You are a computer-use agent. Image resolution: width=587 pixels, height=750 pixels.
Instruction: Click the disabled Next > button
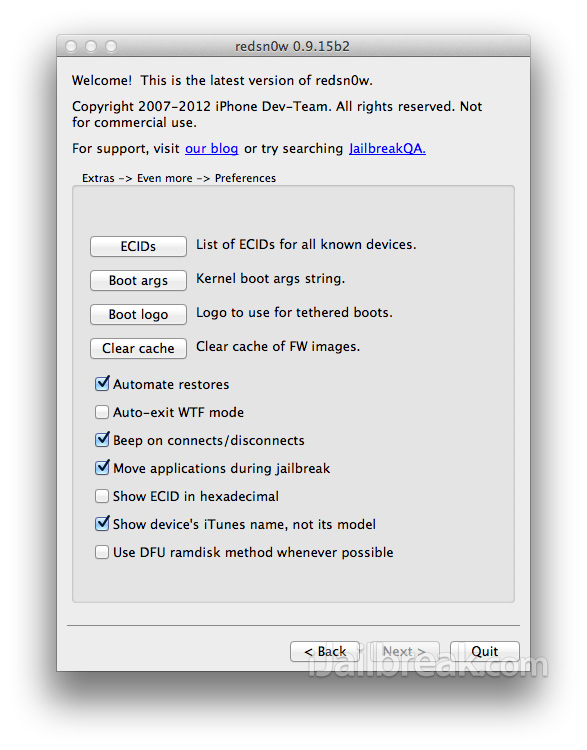[404, 651]
